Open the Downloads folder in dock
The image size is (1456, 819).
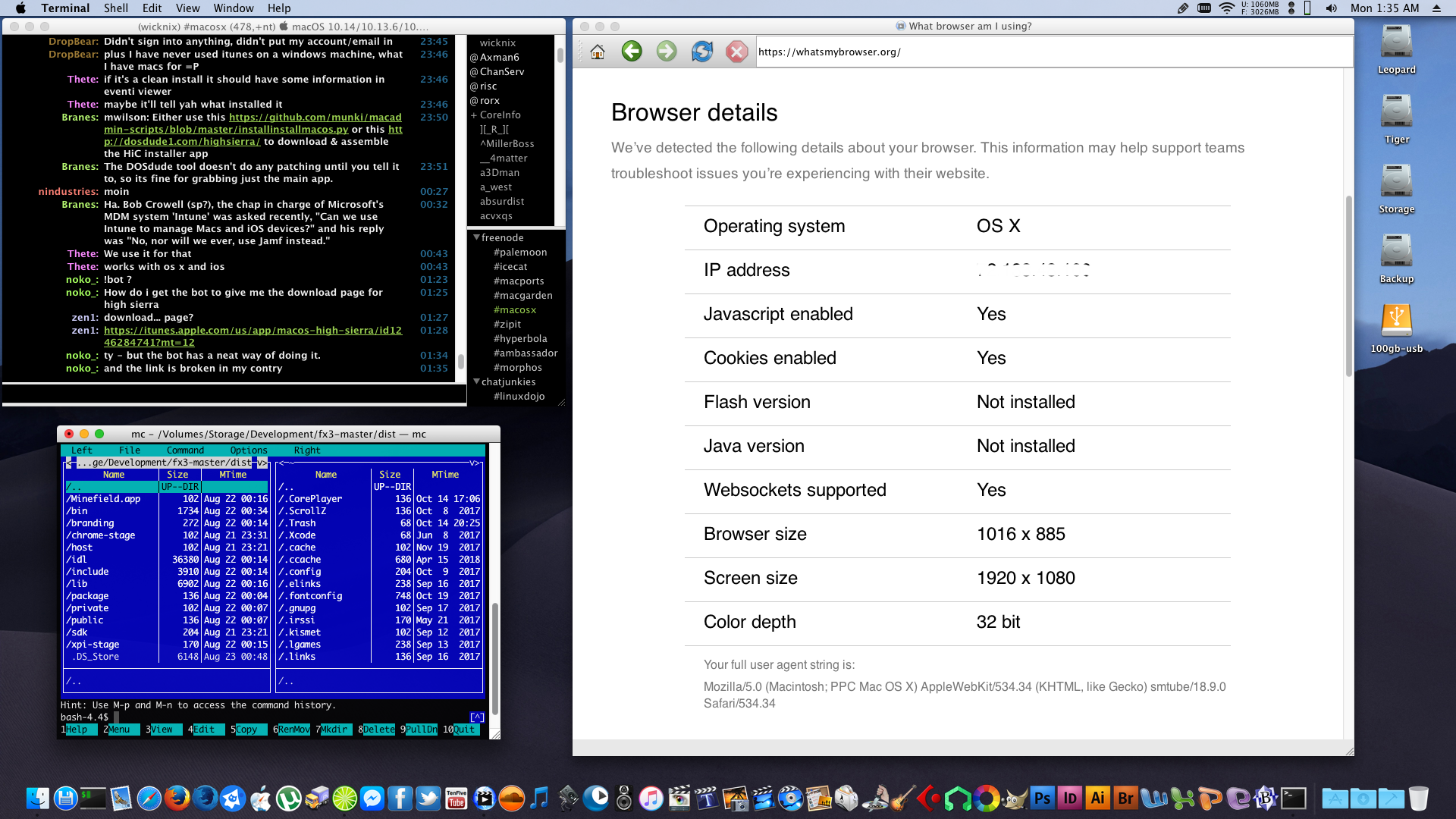[1363, 798]
